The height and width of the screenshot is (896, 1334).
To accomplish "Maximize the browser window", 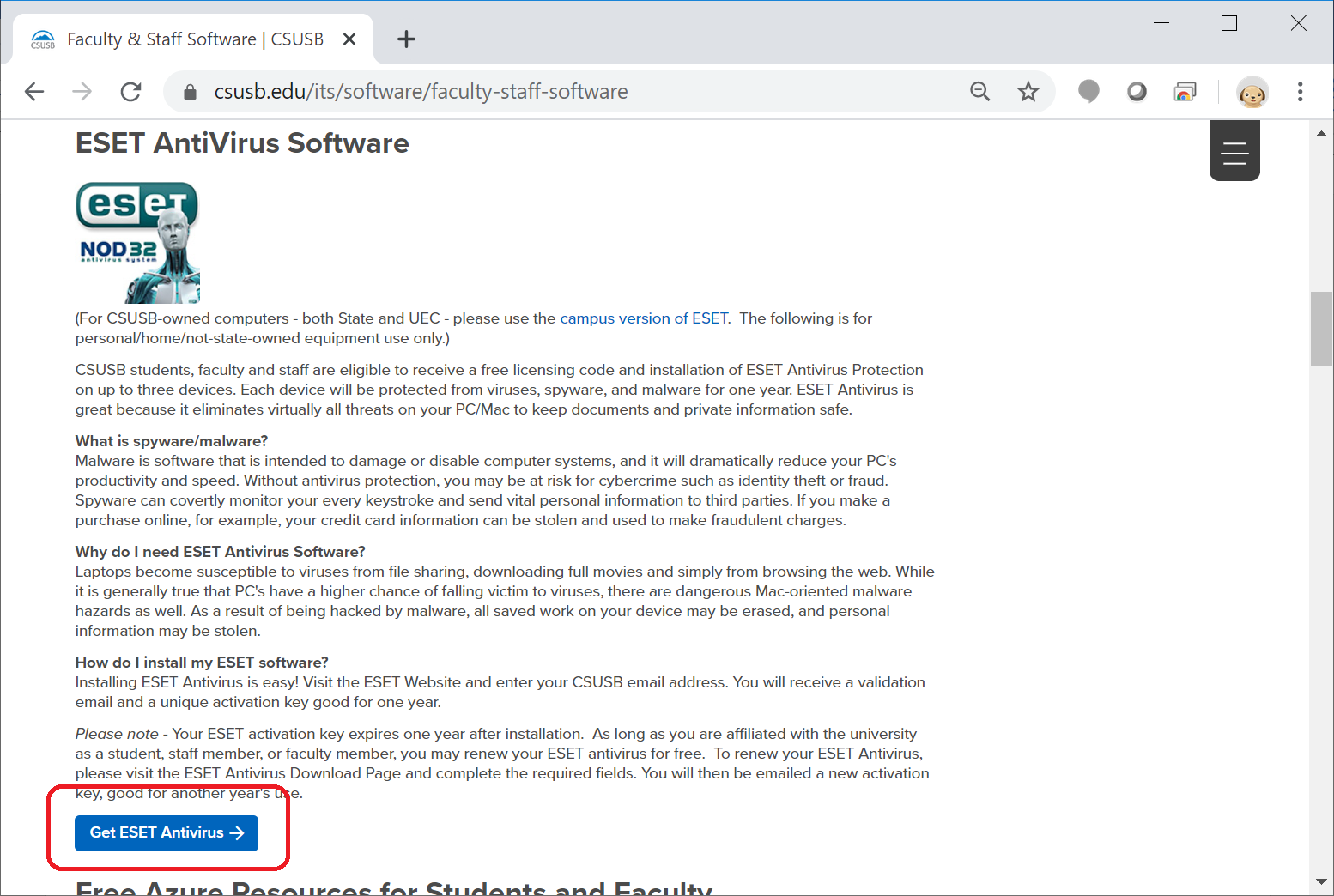I will pos(1229,23).
